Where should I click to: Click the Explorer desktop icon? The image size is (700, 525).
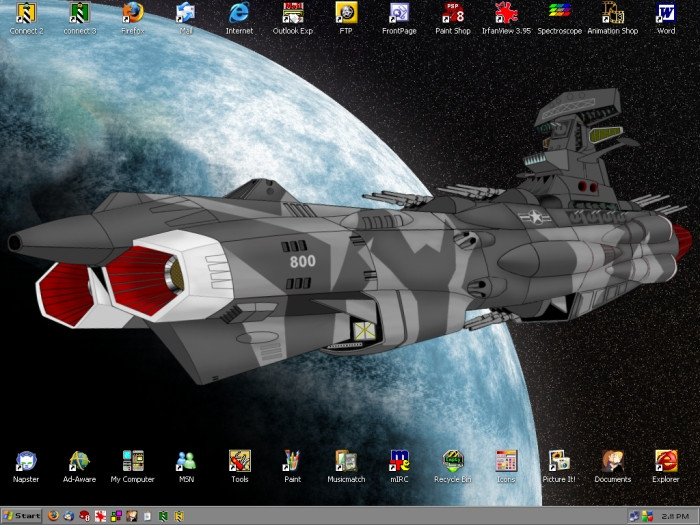pyautogui.click(x=666, y=467)
